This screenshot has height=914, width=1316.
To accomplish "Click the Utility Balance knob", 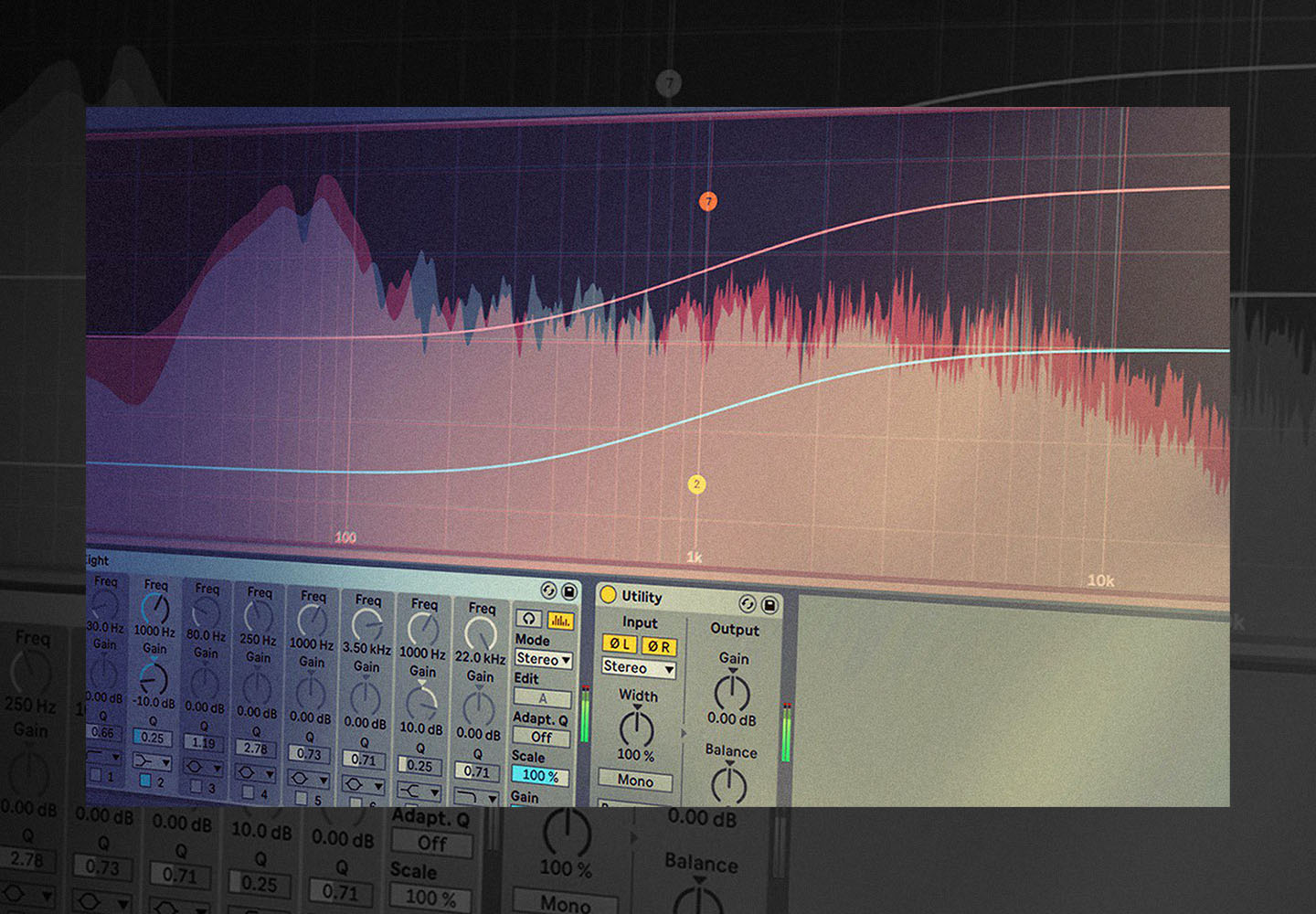I will pyautogui.click(x=729, y=784).
